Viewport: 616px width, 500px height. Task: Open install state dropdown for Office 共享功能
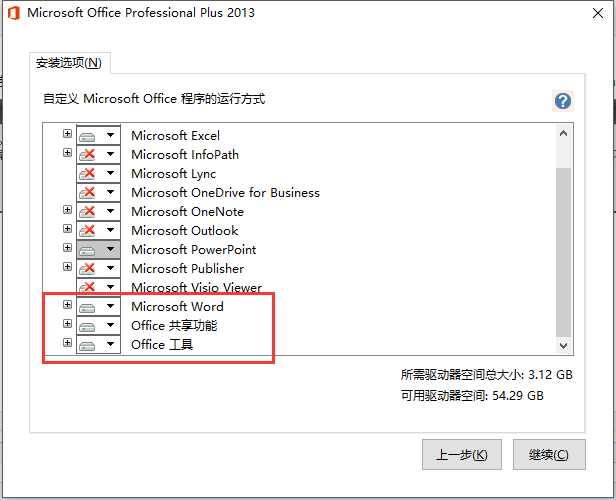[98, 325]
